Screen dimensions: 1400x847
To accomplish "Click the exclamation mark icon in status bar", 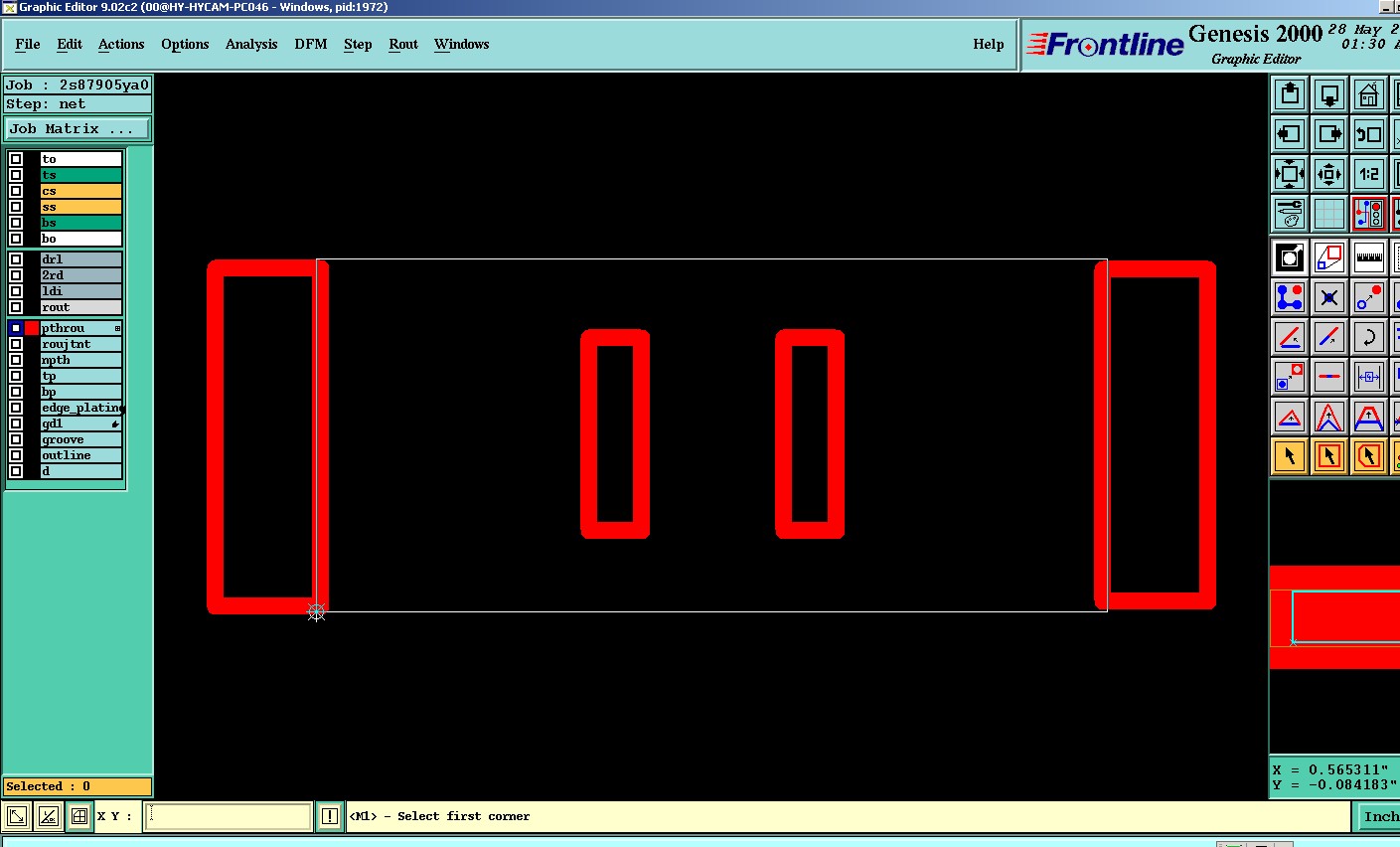I will click(330, 816).
